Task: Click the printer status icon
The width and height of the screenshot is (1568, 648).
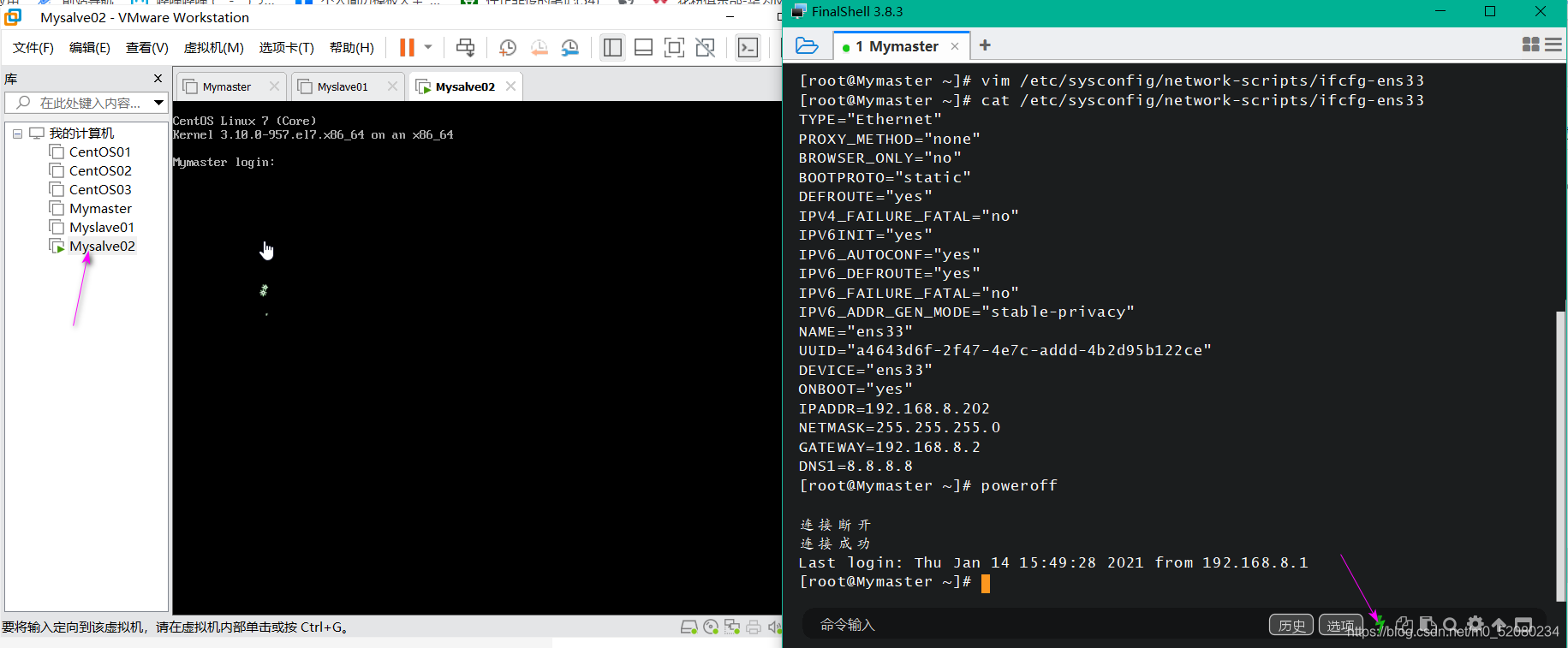Action: (754, 627)
